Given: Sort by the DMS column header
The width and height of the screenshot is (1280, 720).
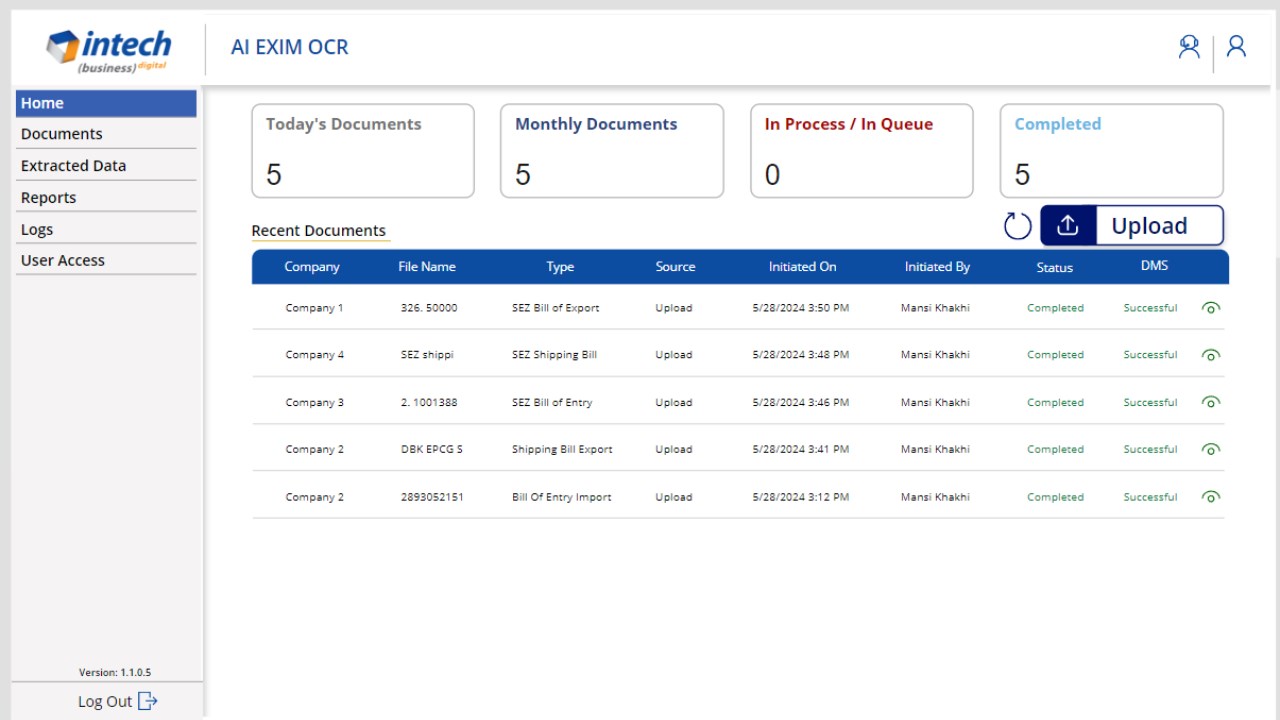Looking at the screenshot, I should 1154,266.
